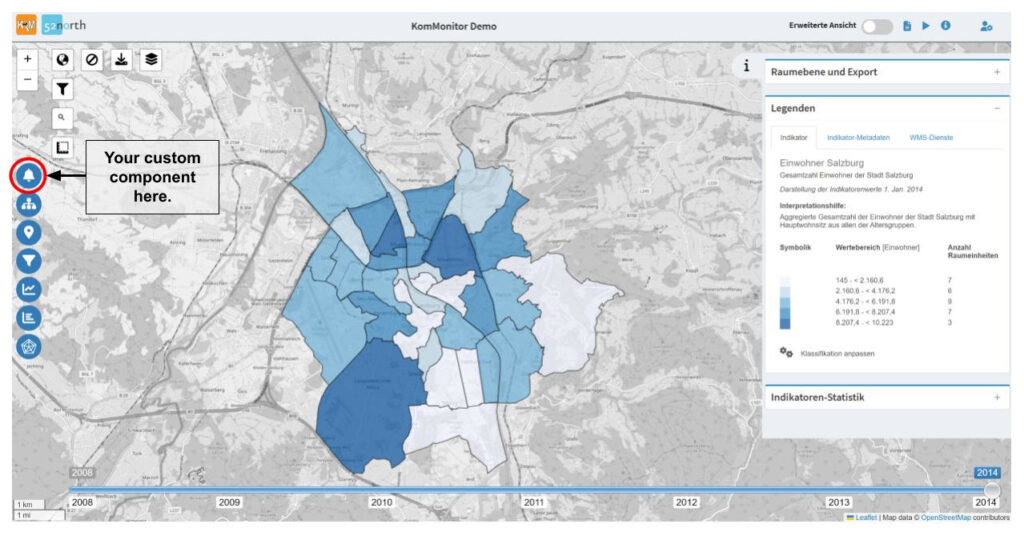Open the radar chart sidebar panel
1024x536 pixels.
pyautogui.click(x=29, y=346)
